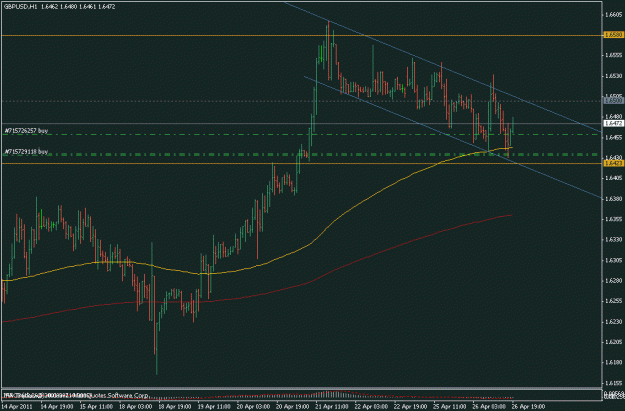This screenshot has width=625, height=411.
Task: Click the 25 Apr 11:00 time label
Action: pyautogui.click(x=449, y=407)
